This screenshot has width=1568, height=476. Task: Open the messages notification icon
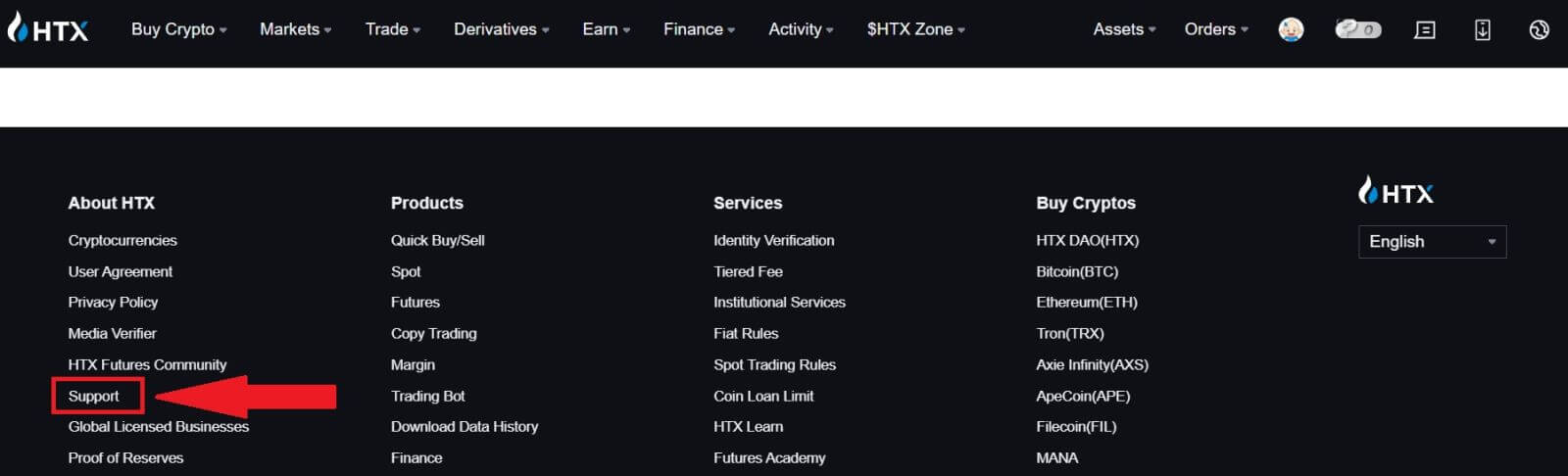(1424, 29)
